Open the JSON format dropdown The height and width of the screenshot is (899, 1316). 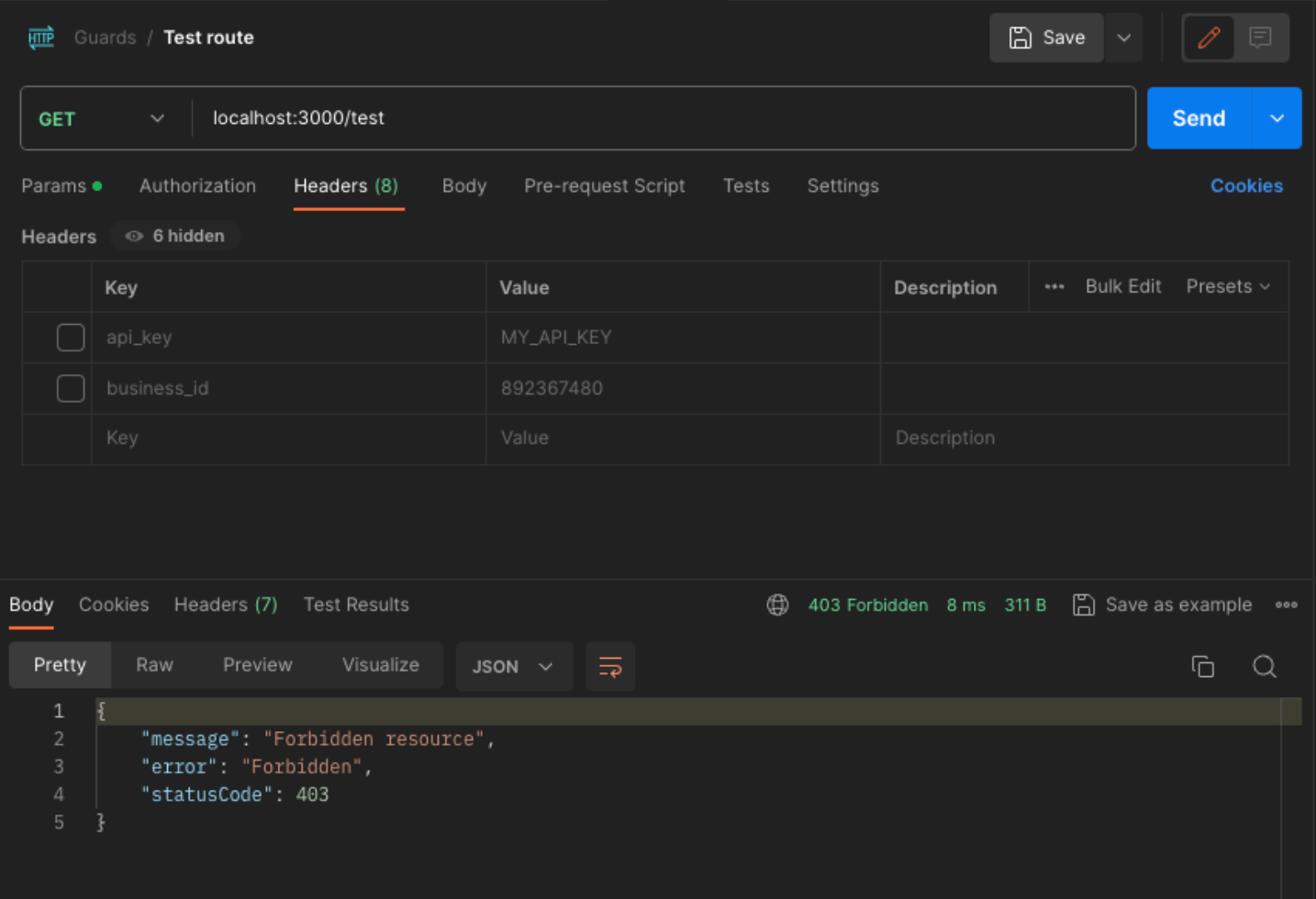514,666
